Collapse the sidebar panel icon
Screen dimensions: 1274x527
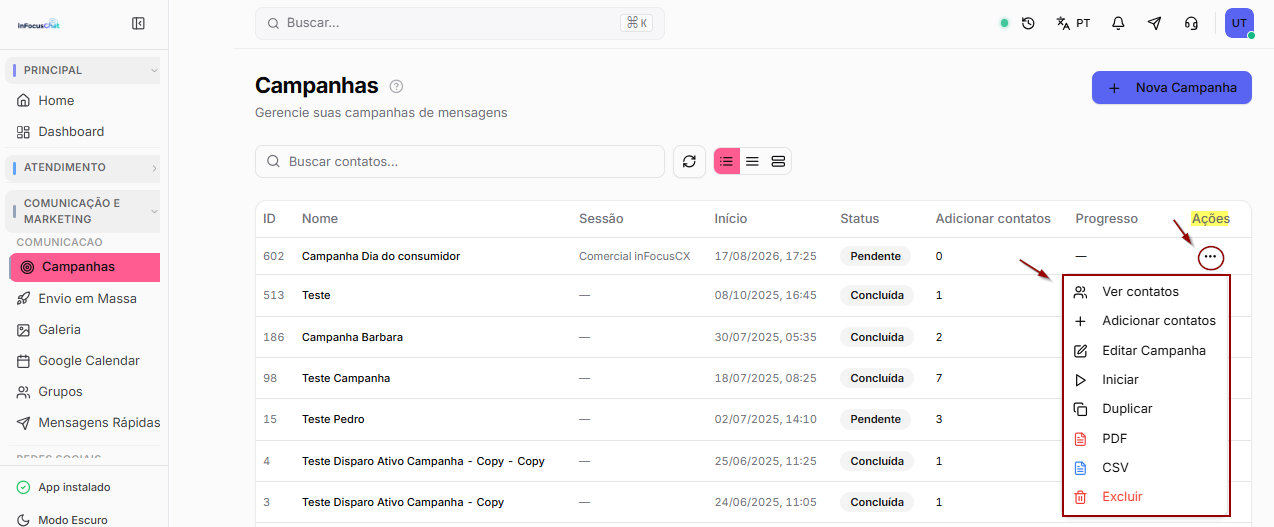click(x=139, y=23)
